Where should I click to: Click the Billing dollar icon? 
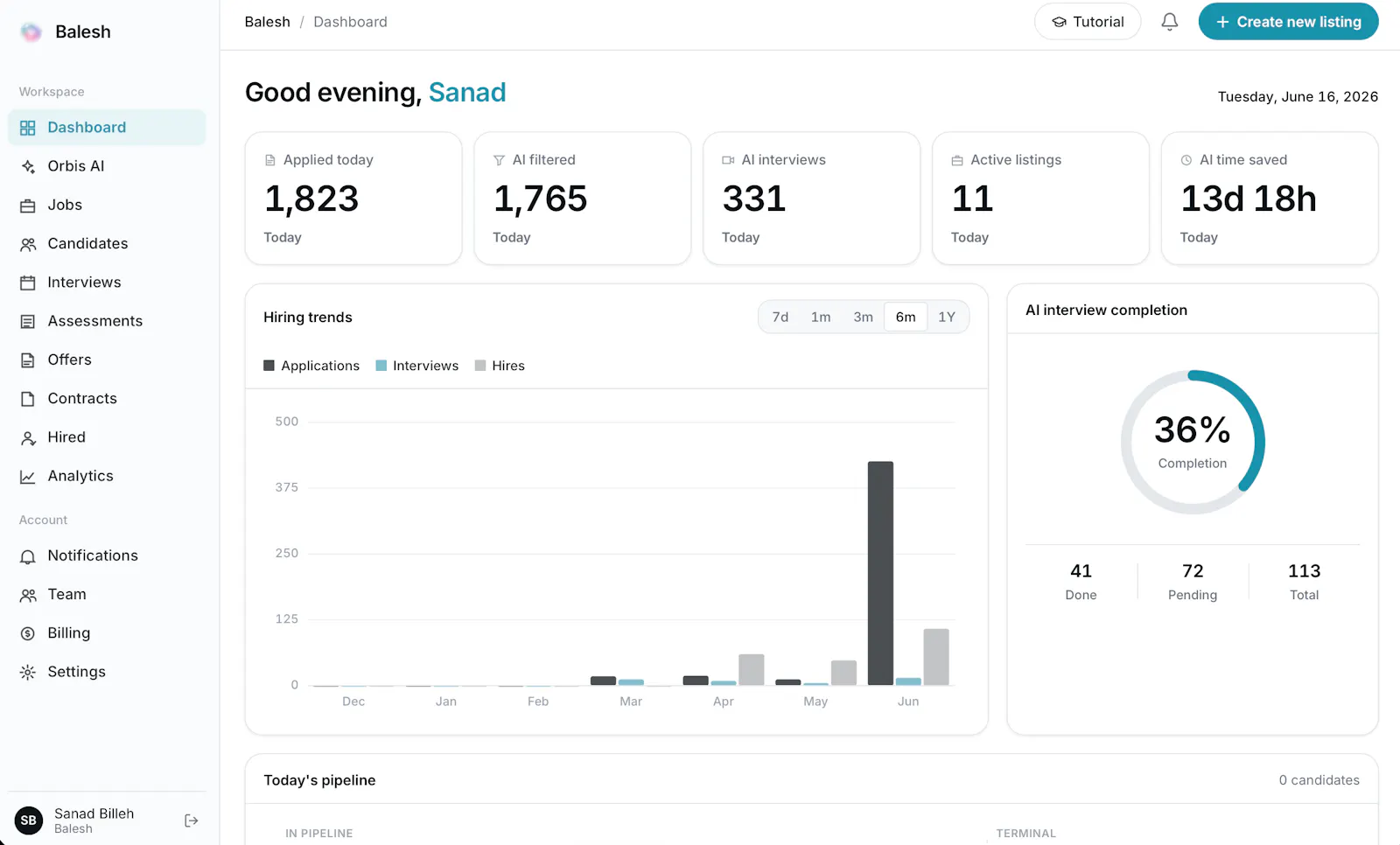[x=28, y=633]
